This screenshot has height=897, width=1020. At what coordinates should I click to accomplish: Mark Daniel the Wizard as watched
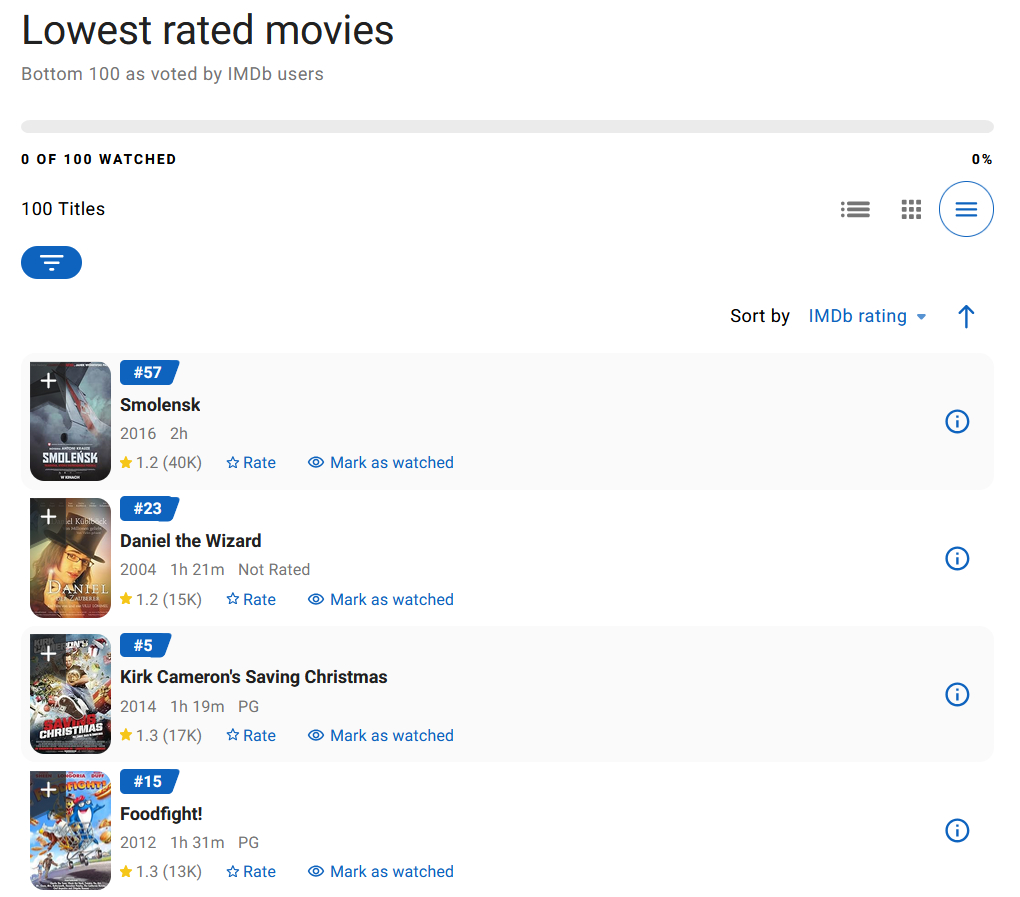pos(381,600)
